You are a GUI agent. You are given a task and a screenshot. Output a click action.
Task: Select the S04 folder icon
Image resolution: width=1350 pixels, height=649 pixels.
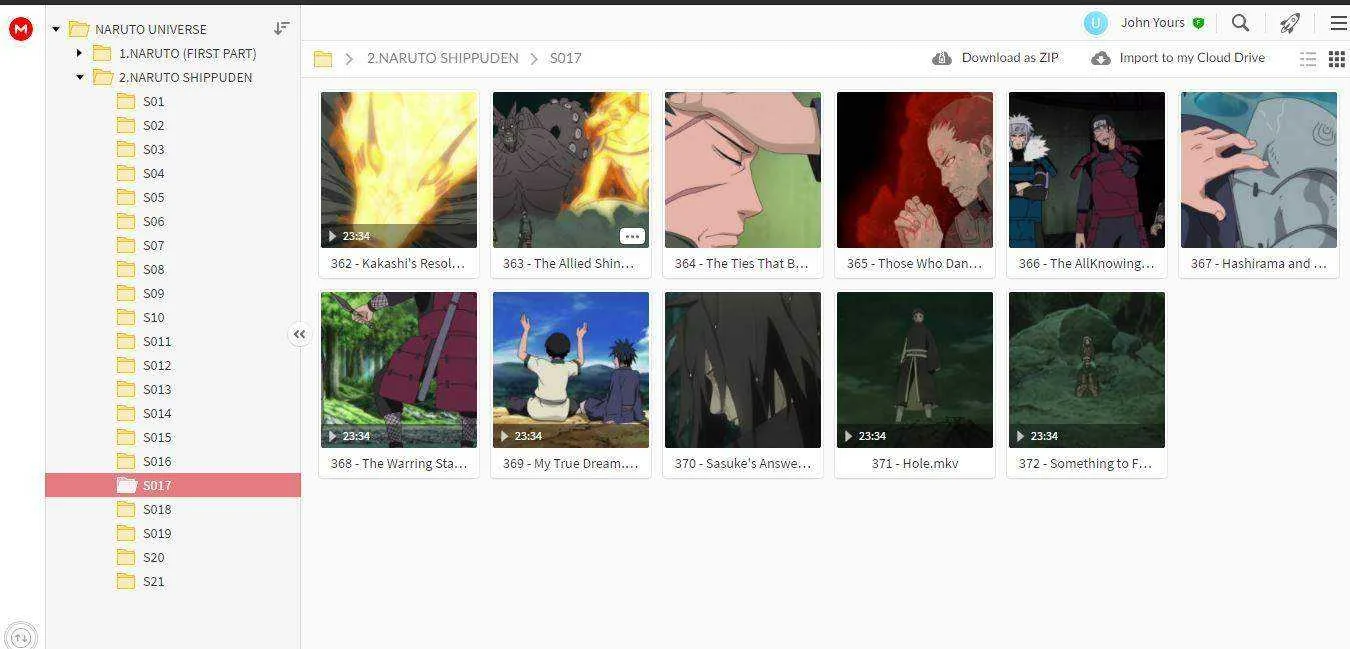[x=126, y=173]
